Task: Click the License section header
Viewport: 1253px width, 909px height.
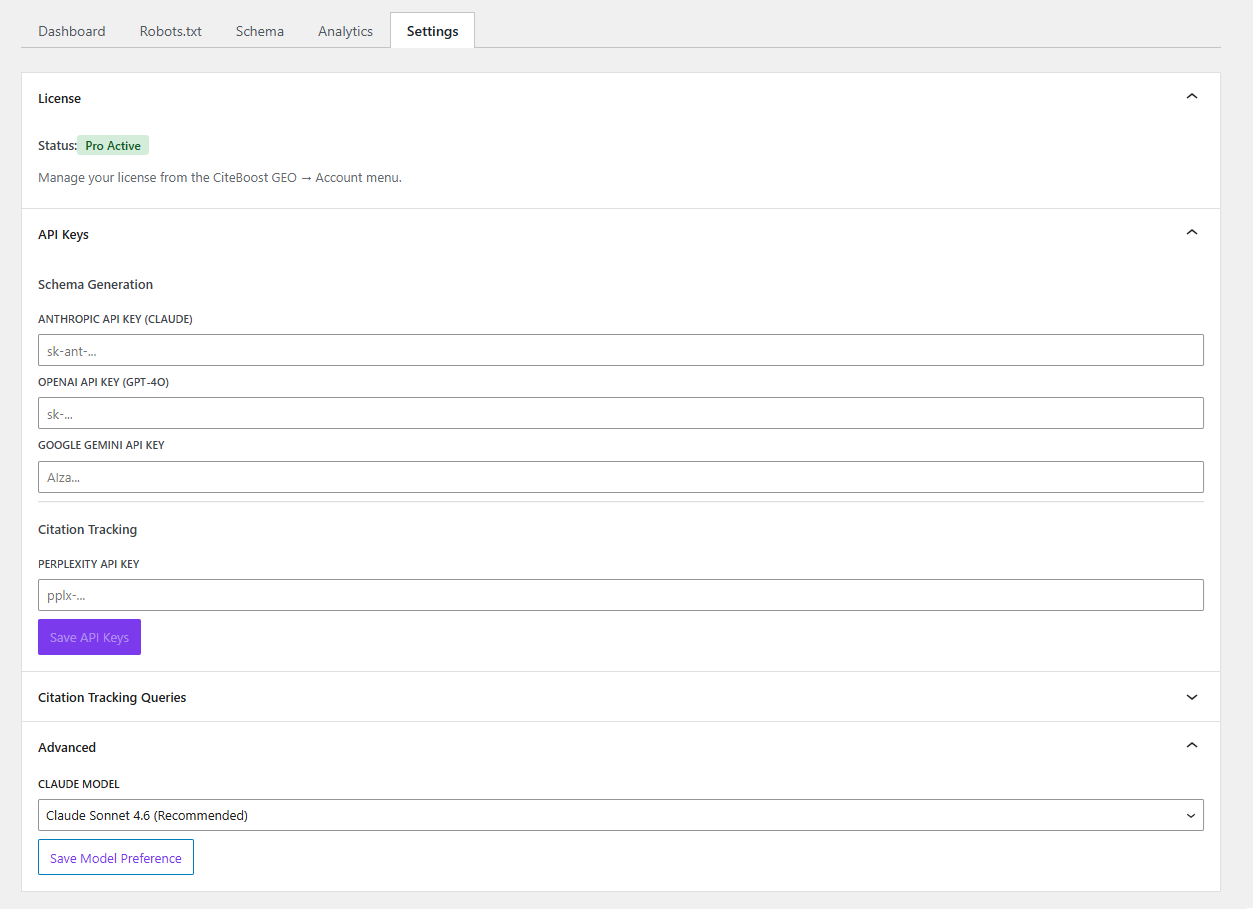Action: click(x=59, y=98)
